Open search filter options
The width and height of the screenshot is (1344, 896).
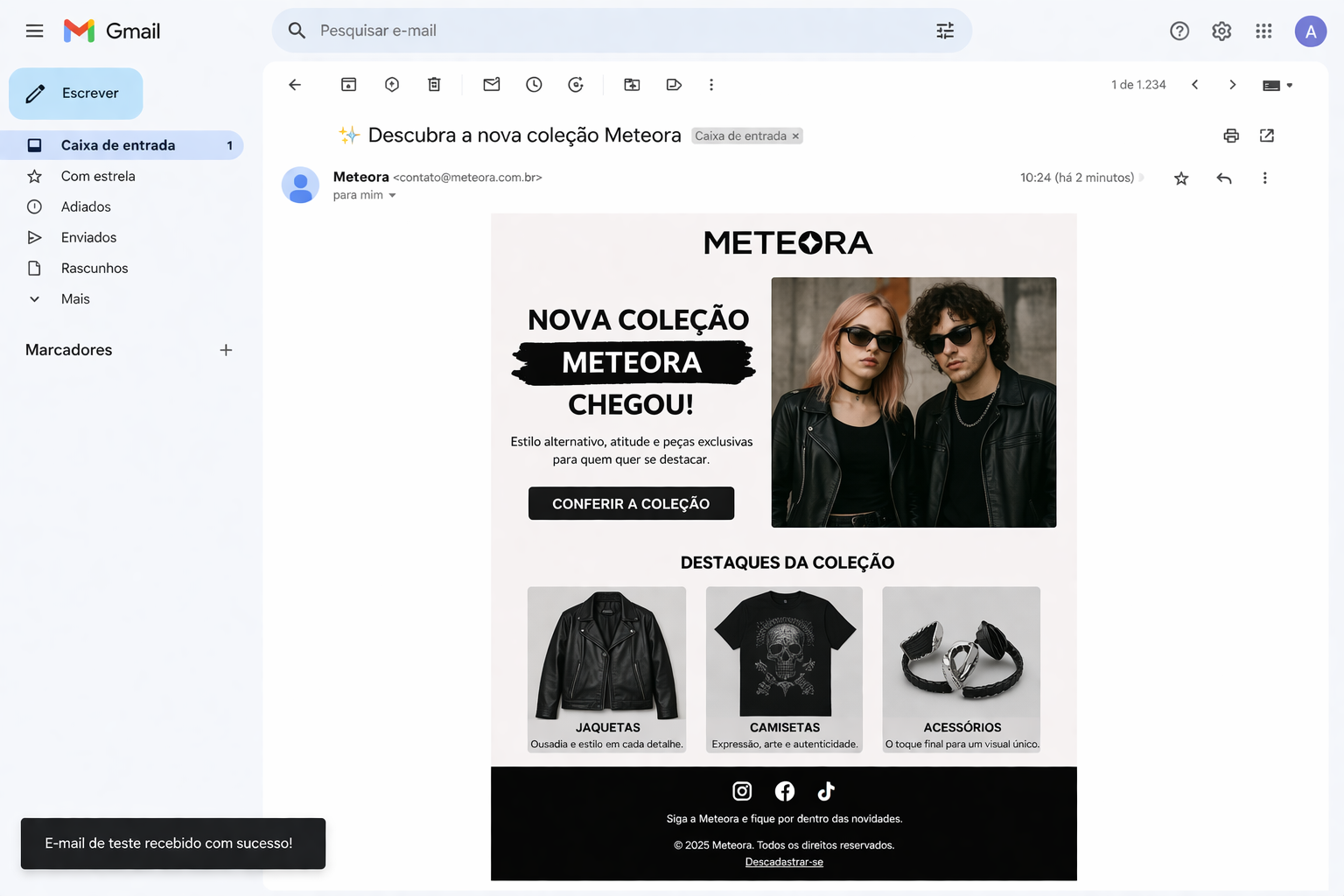[945, 30]
